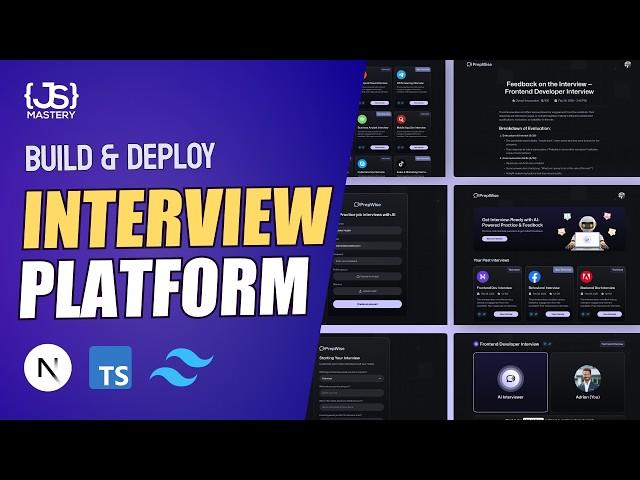
Task: Click the green round icon on Business Analyst card
Action: (x=362, y=119)
